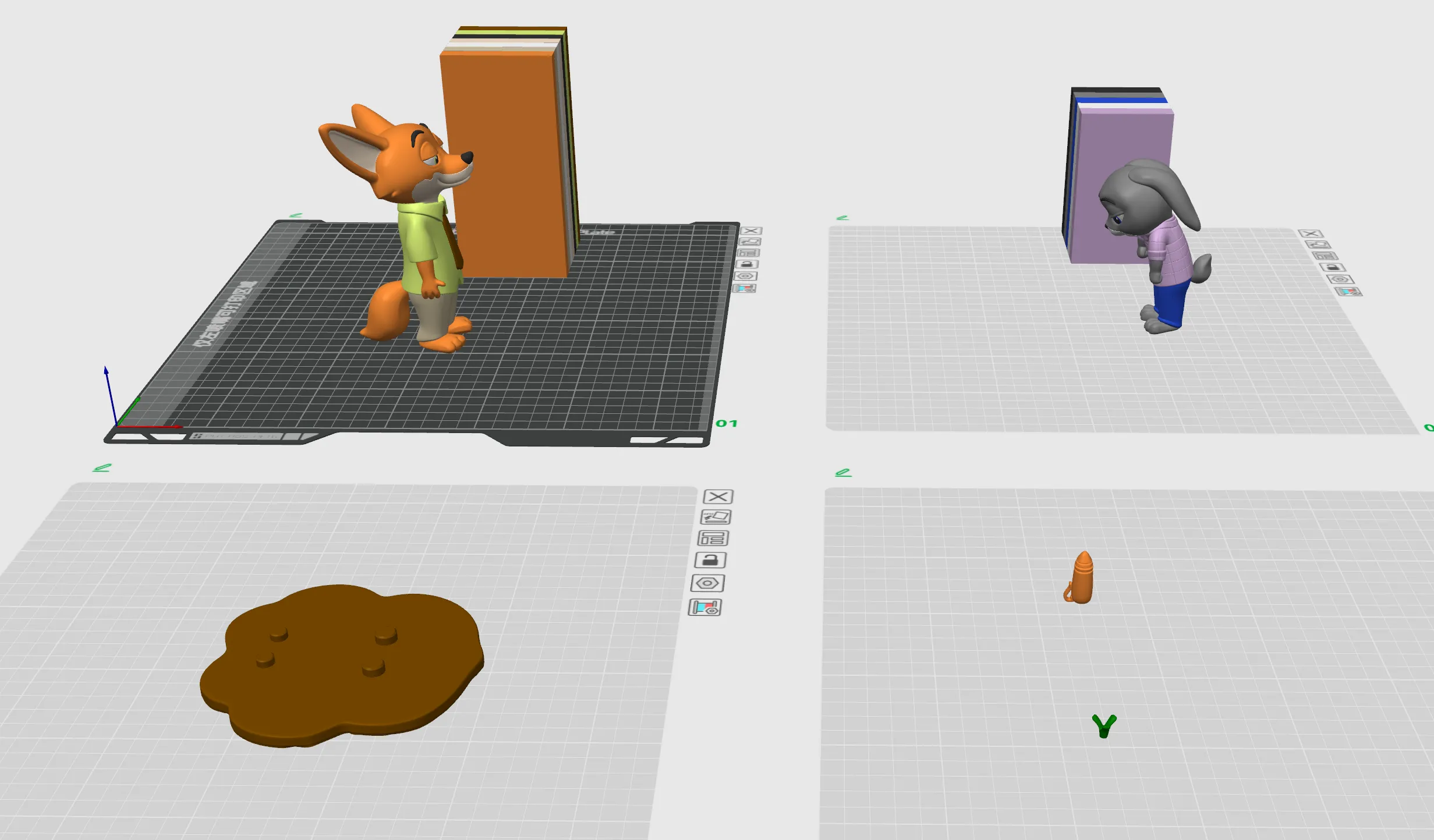Edit plate 01 name with the pencil icon
Viewport: 1434px width, 840px height.
(x=296, y=215)
